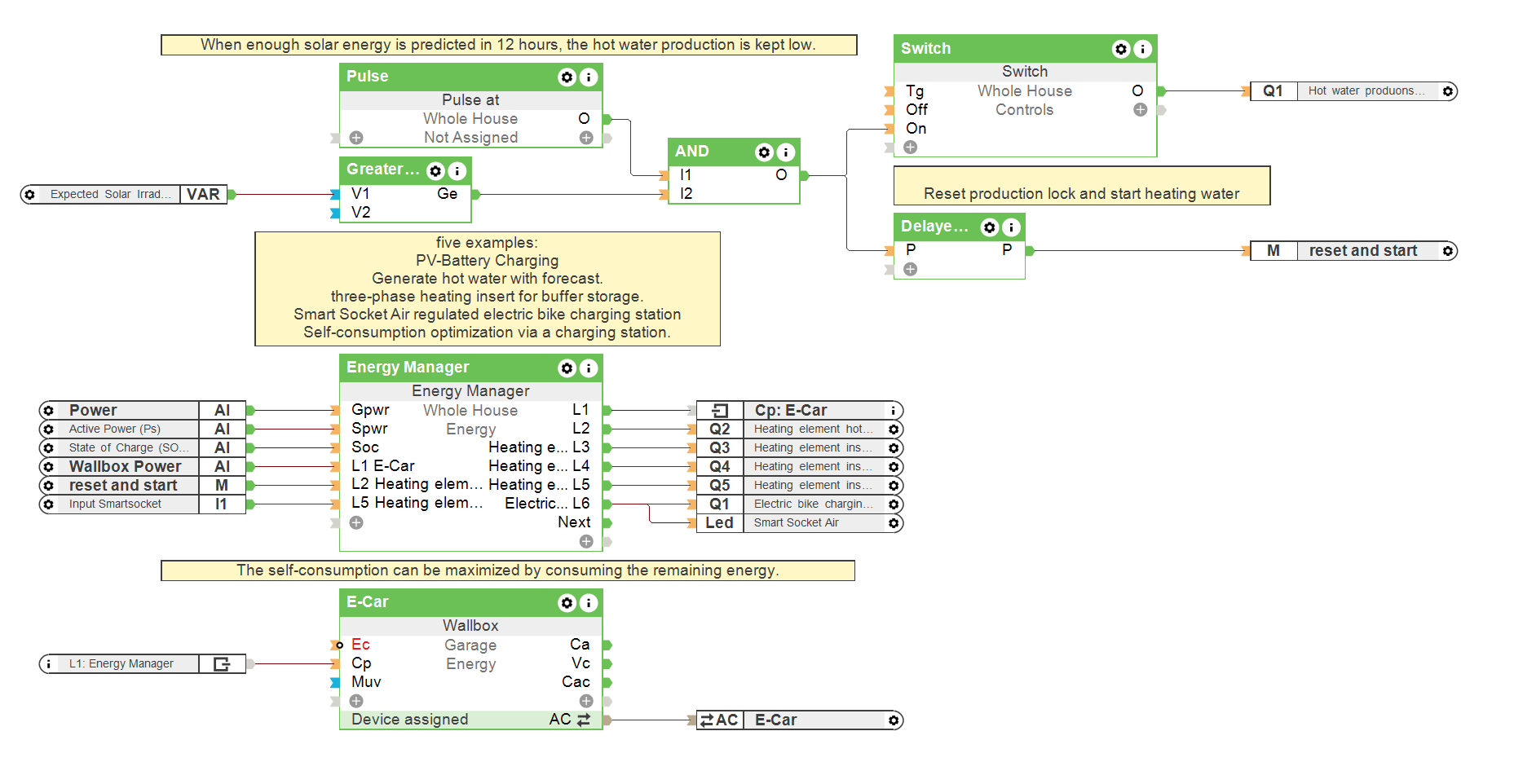
Task: Open gear icon on Greater block
Action: [435, 171]
